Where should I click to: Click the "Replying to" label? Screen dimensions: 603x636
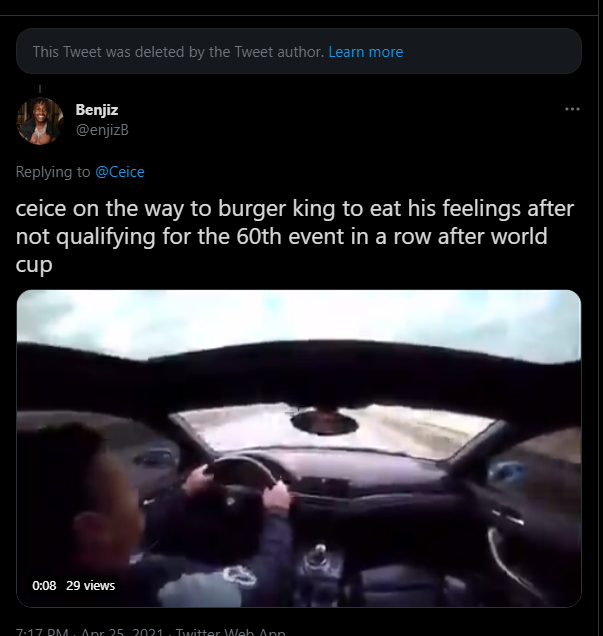click(x=53, y=172)
